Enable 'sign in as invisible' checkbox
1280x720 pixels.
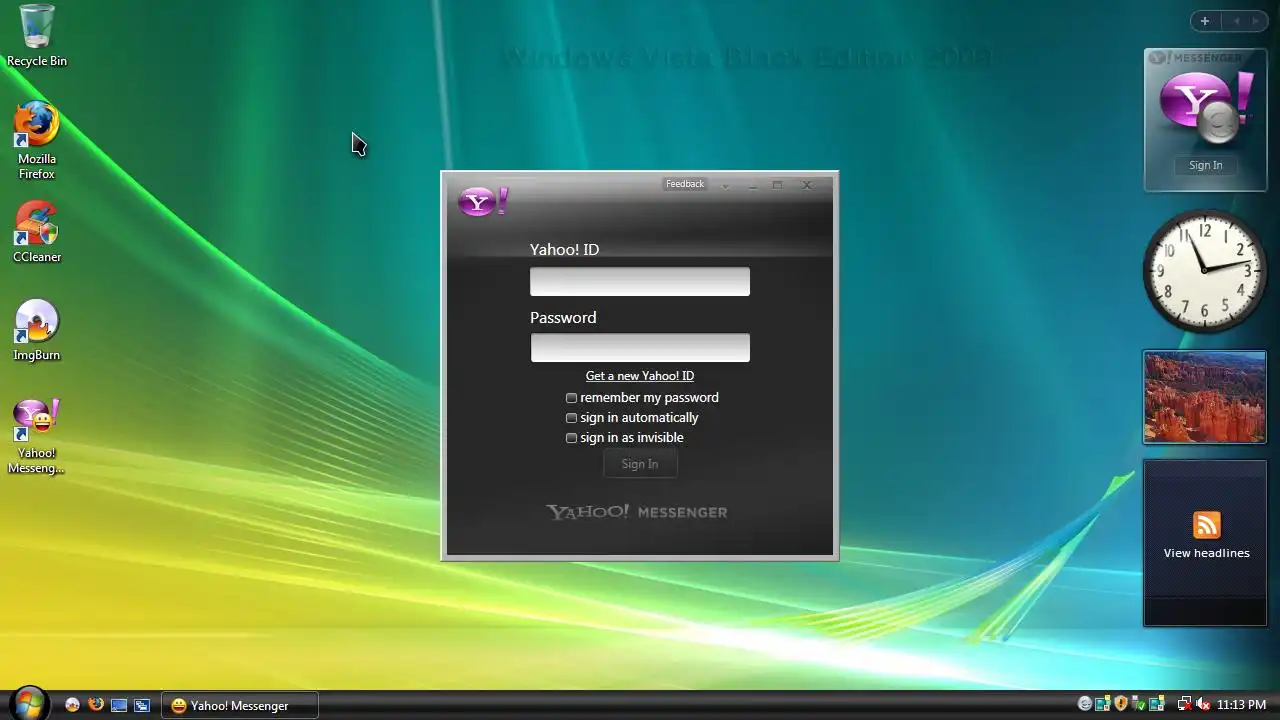(x=572, y=438)
